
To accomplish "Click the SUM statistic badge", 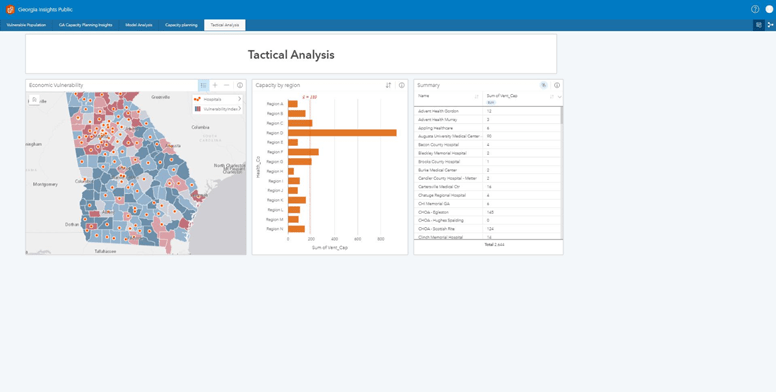I will coord(491,102).
